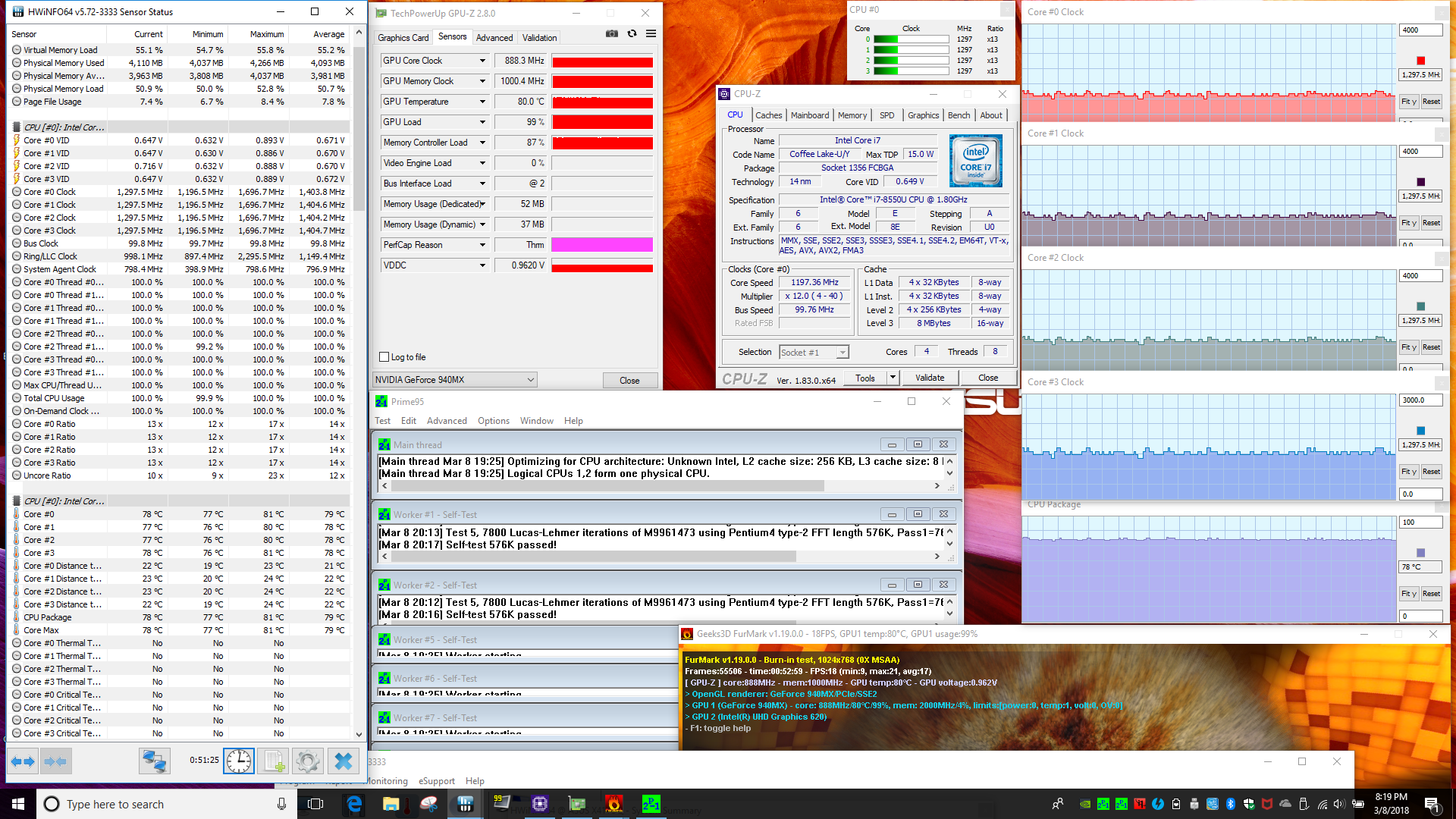The width and height of the screenshot is (1456, 819).
Task: Click GPU-Z camera screenshot icon
Action: 611,33
